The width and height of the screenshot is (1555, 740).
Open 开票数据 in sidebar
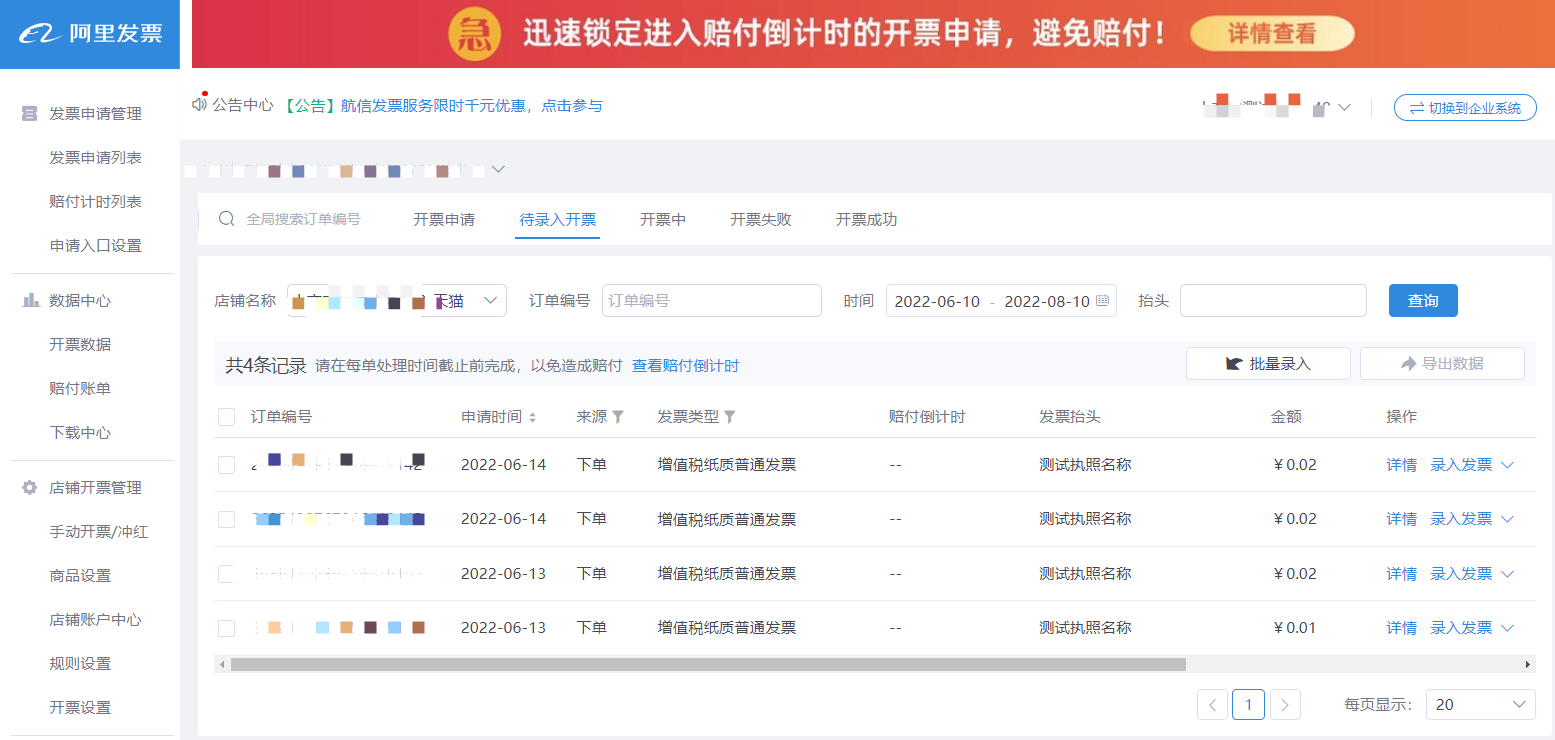click(80, 345)
